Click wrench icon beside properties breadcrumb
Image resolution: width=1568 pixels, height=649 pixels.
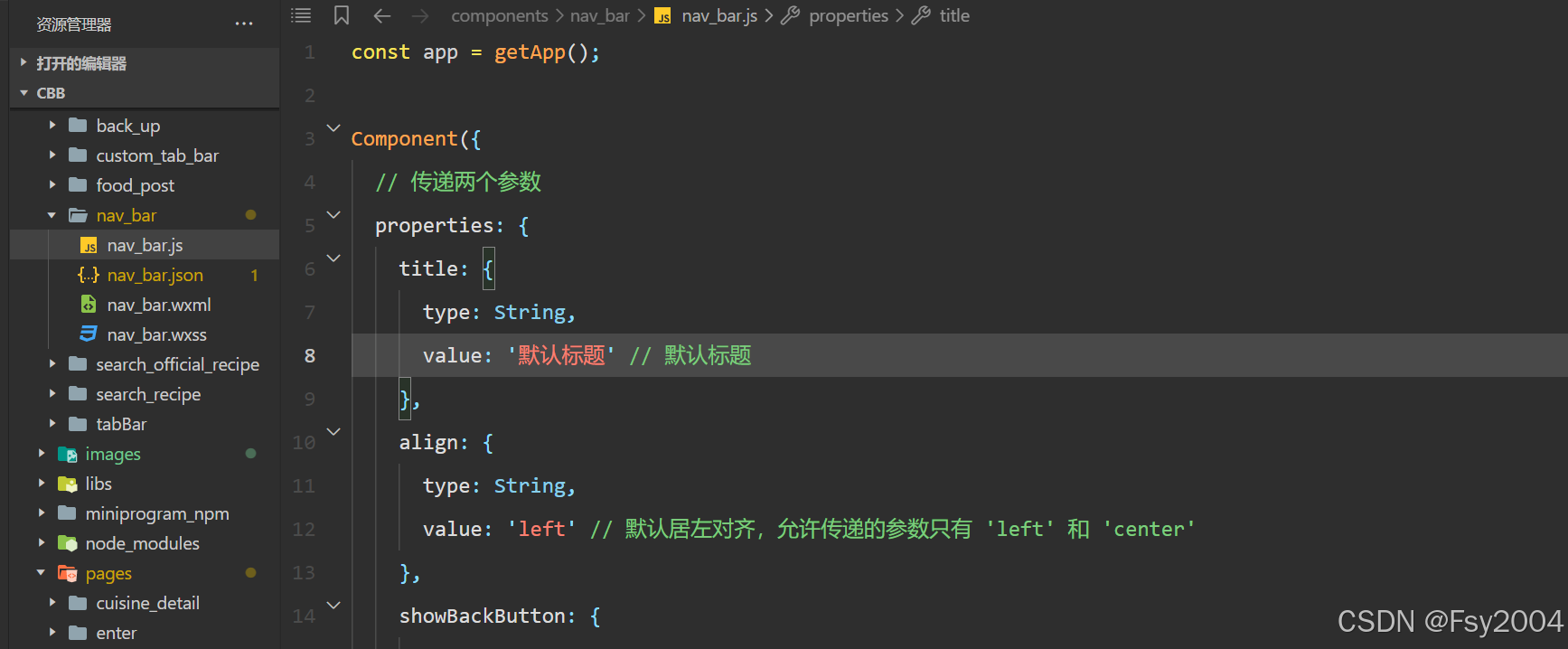(x=791, y=15)
